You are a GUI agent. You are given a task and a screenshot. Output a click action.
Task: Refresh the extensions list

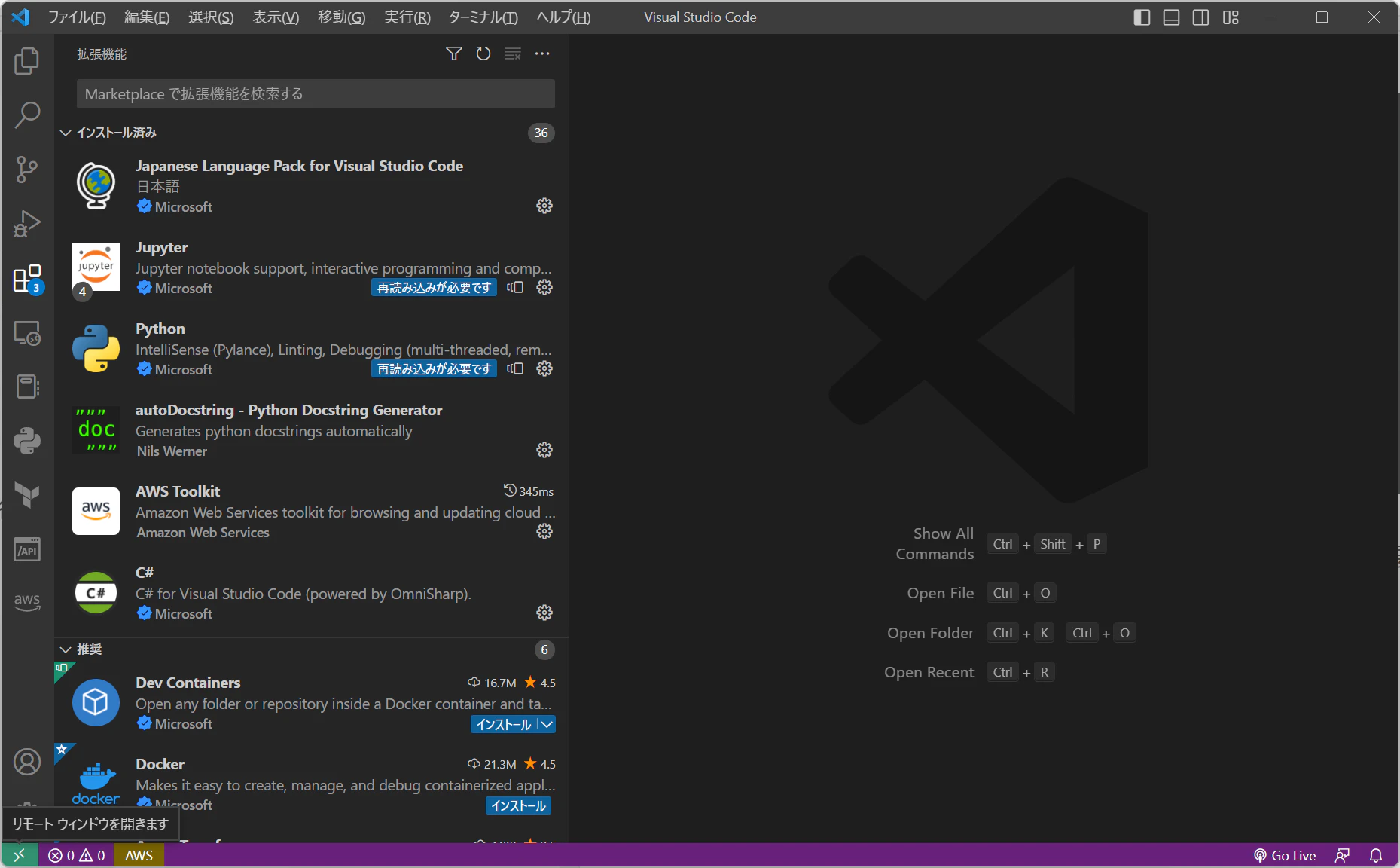[483, 53]
